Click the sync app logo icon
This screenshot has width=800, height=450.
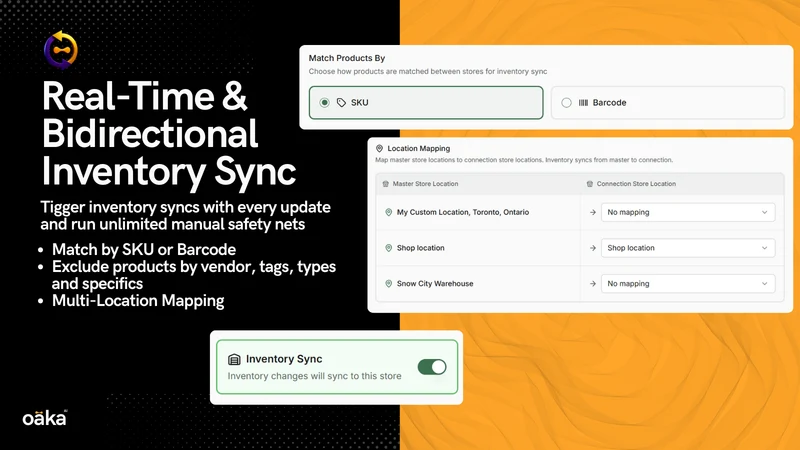point(61,49)
